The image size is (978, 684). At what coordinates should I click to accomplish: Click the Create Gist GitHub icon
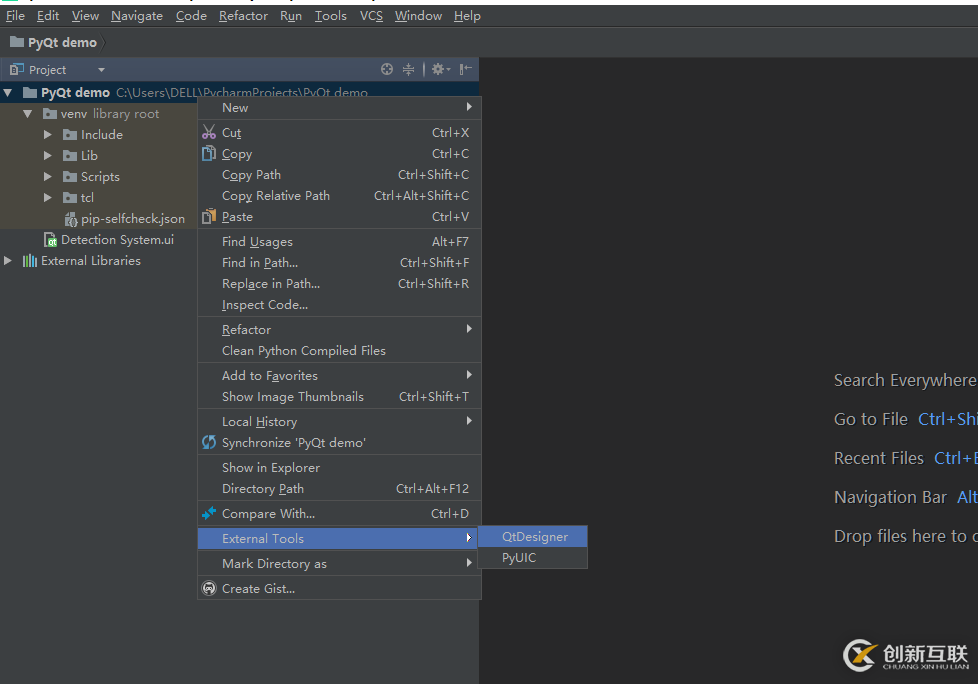click(x=209, y=589)
